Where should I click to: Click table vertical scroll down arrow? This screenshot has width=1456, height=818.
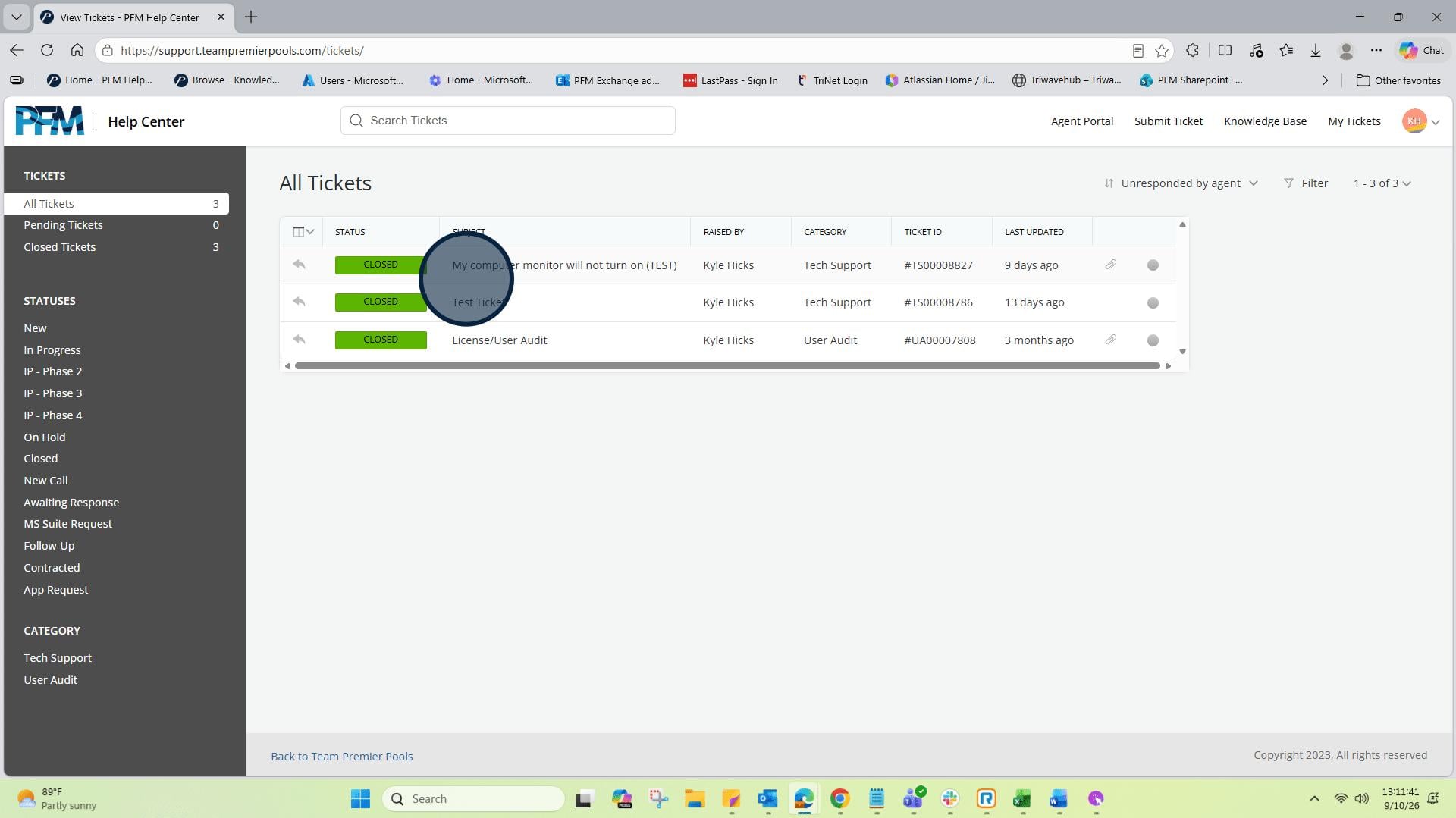[1182, 352]
